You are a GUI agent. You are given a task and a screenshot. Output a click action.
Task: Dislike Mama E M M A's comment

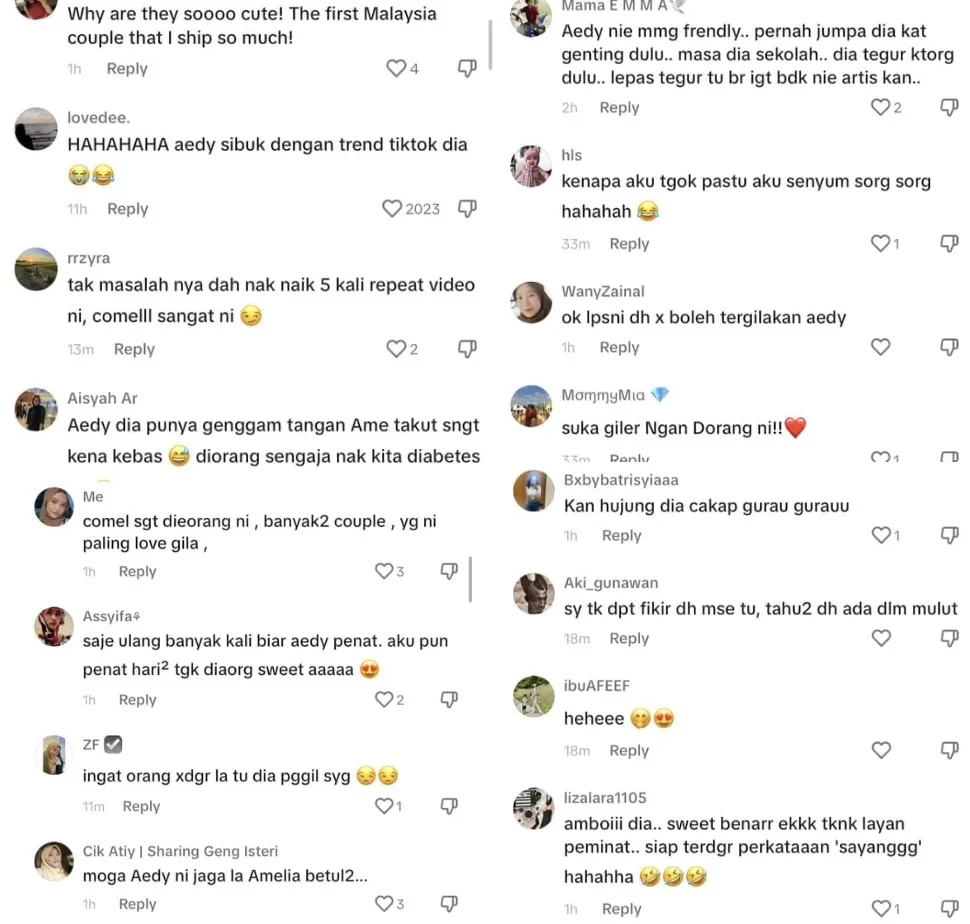click(949, 107)
